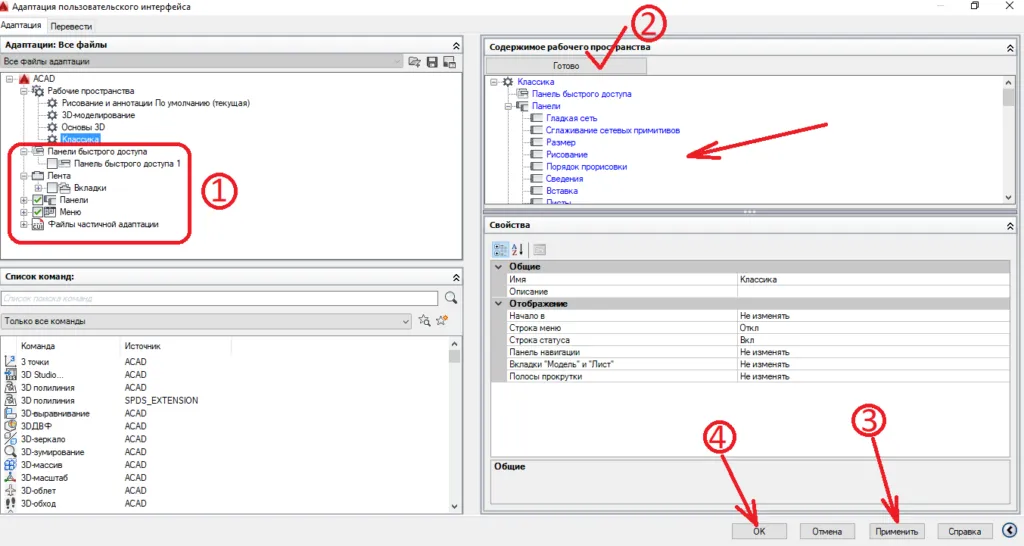Screen dimensions: 1024x546
Task: Click the load partial customization file icon
Action: tap(415, 62)
